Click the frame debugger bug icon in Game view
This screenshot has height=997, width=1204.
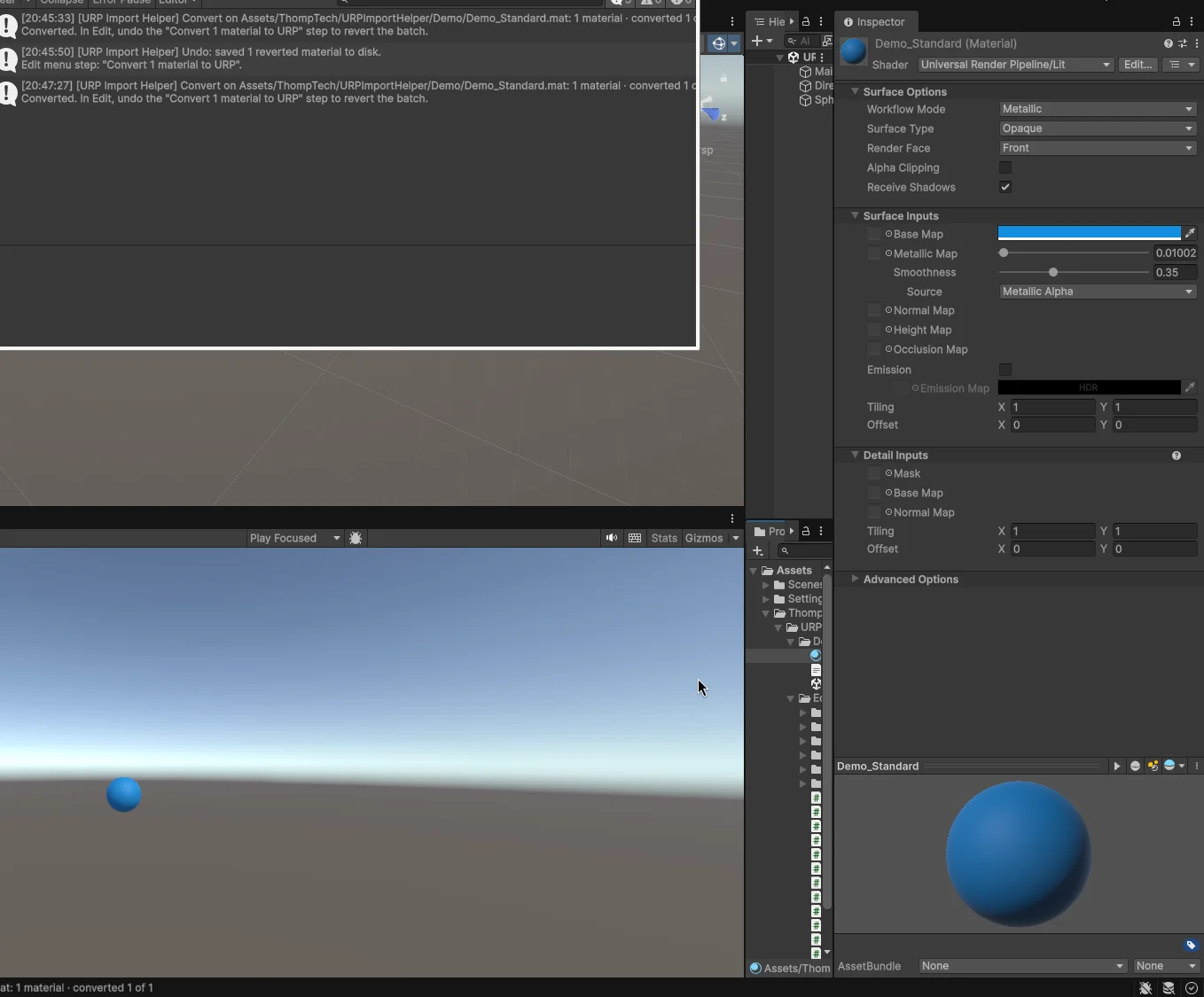tap(356, 538)
